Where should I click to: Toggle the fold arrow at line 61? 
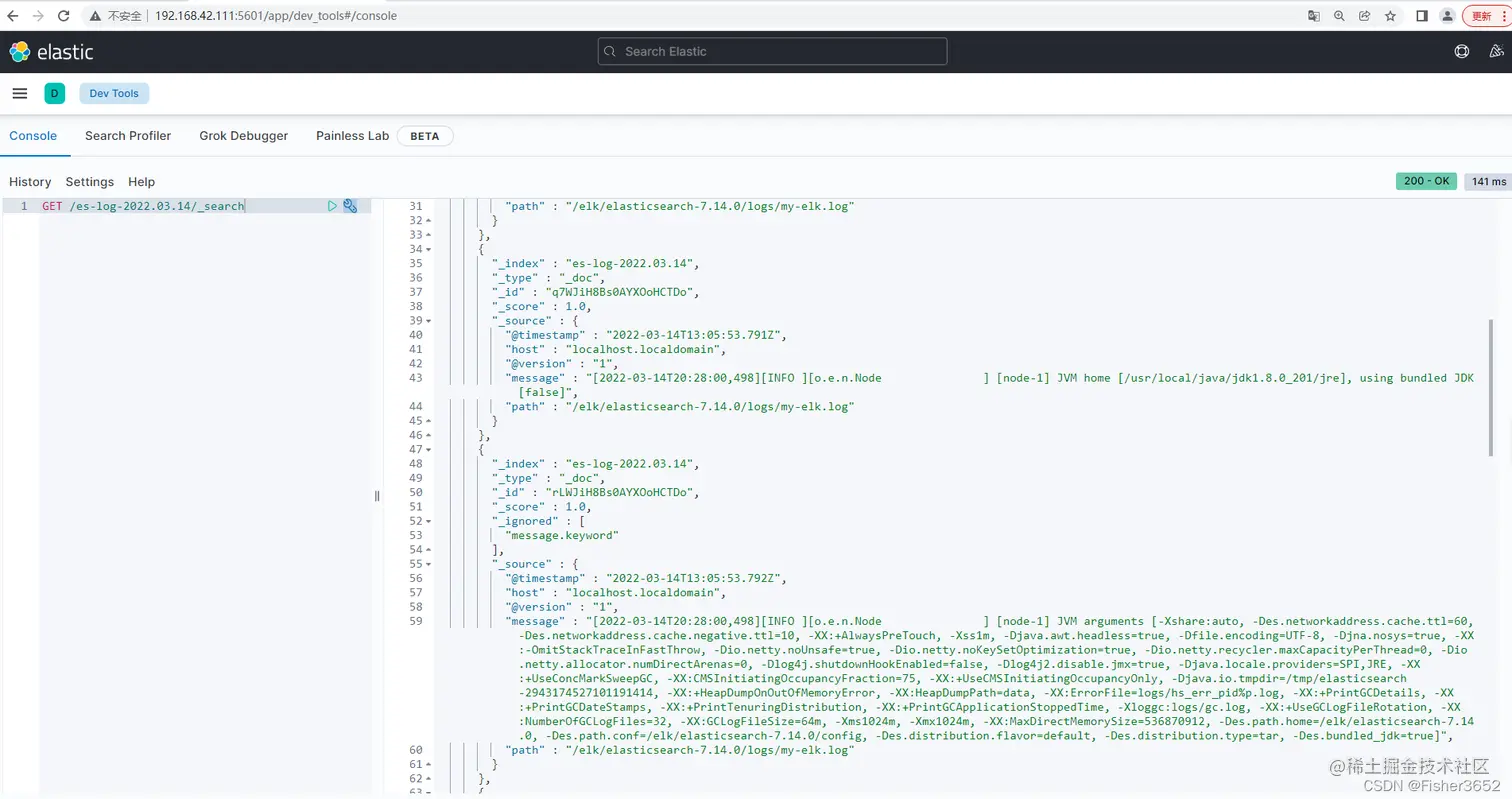point(429,764)
